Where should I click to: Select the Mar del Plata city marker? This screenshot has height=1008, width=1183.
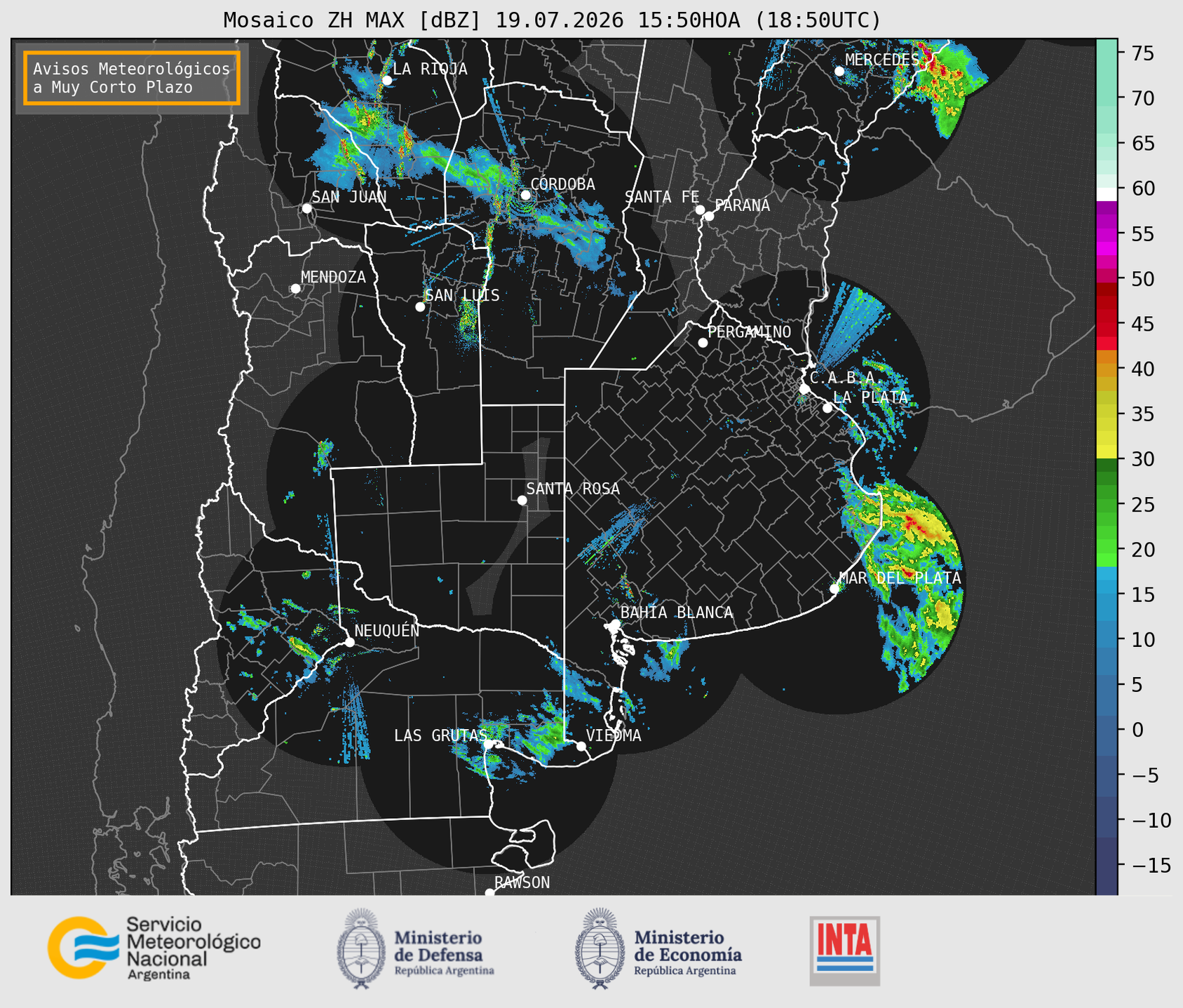(834, 588)
